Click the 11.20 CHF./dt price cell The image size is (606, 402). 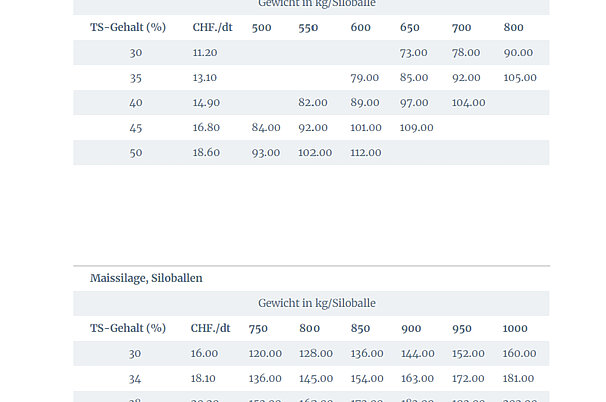tap(205, 52)
